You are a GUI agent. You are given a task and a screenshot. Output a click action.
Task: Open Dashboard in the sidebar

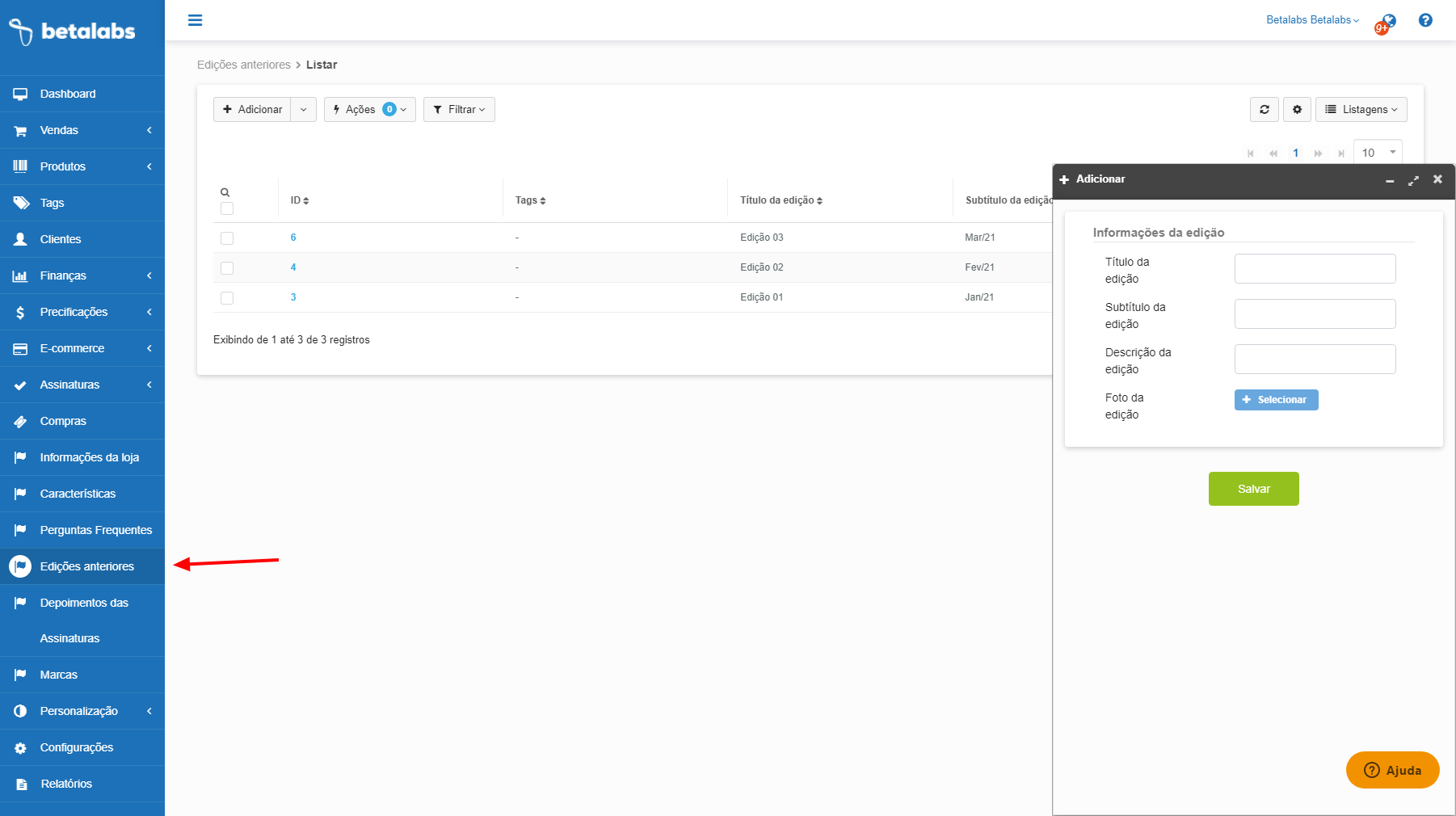pos(68,94)
